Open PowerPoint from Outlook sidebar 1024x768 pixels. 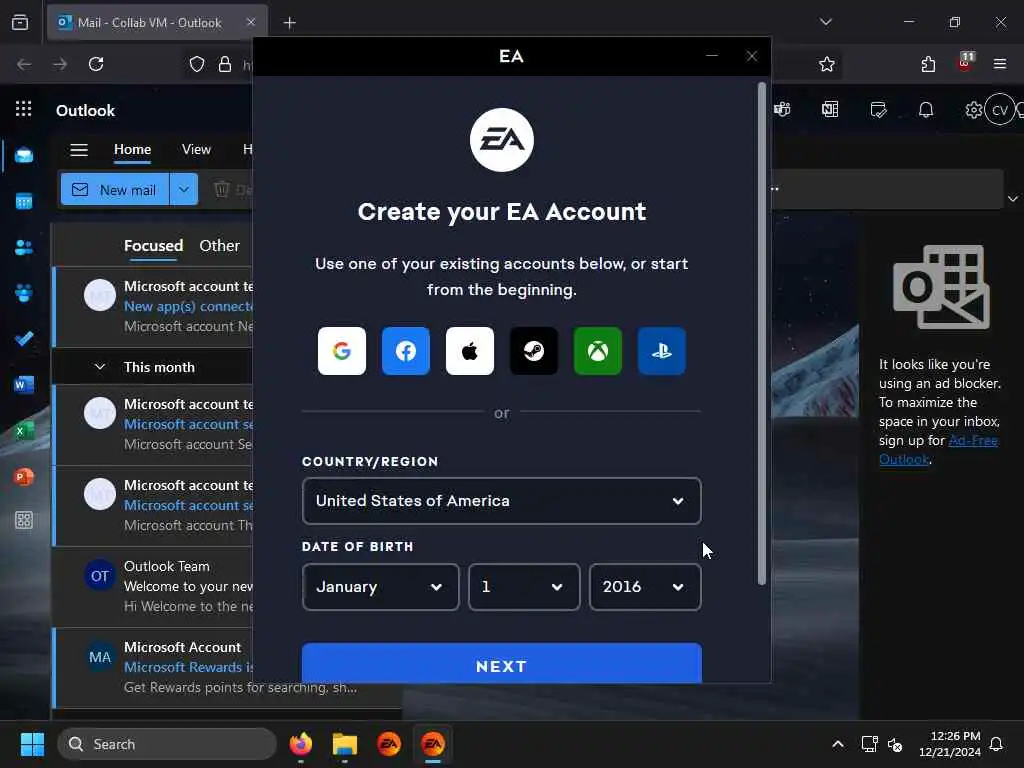(x=24, y=476)
